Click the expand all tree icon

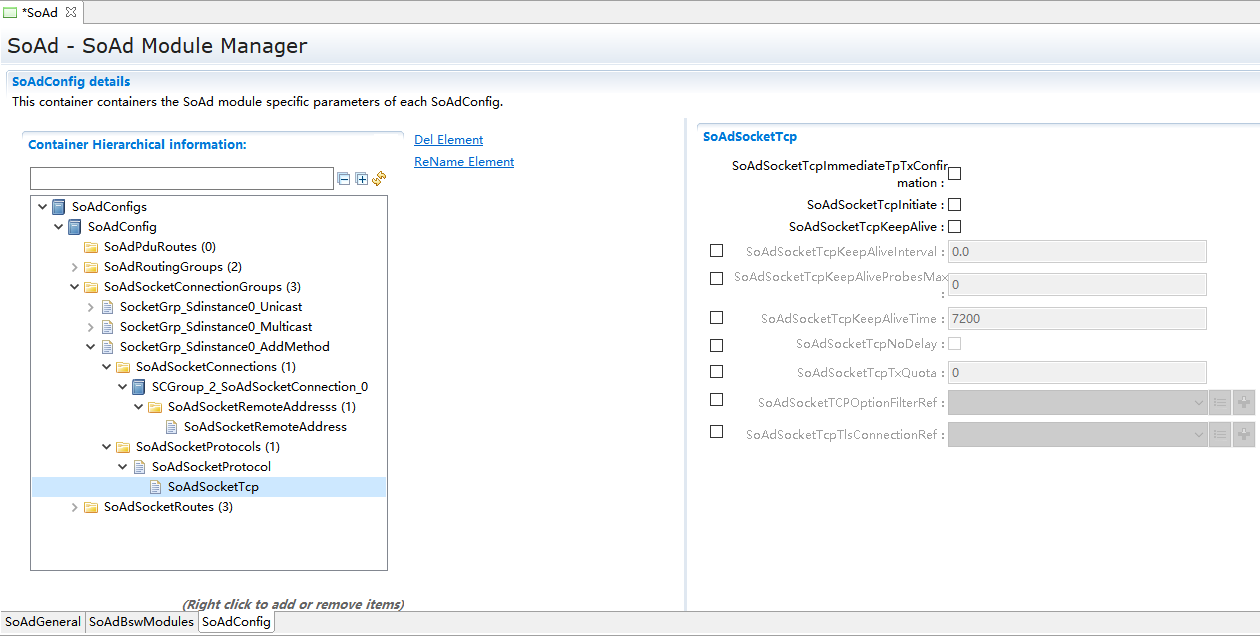pyautogui.click(x=362, y=179)
